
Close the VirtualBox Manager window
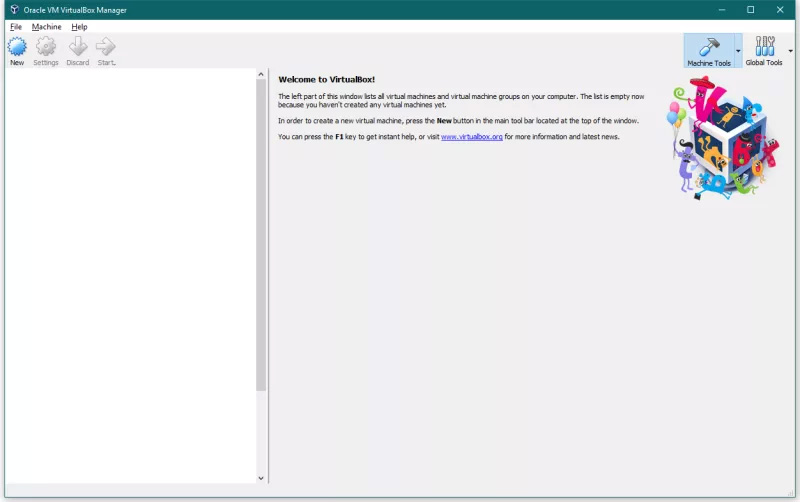780,10
